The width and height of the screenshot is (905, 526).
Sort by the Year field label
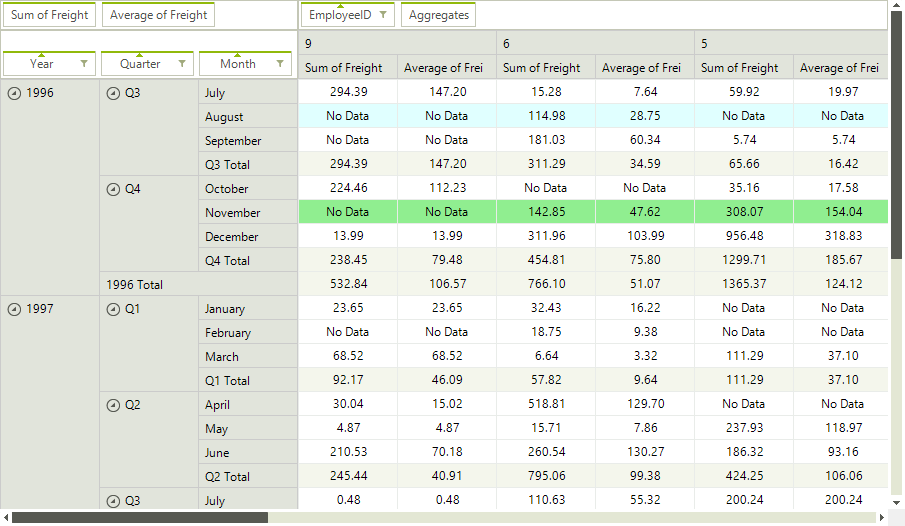pyautogui.click(x=42, y=64)
